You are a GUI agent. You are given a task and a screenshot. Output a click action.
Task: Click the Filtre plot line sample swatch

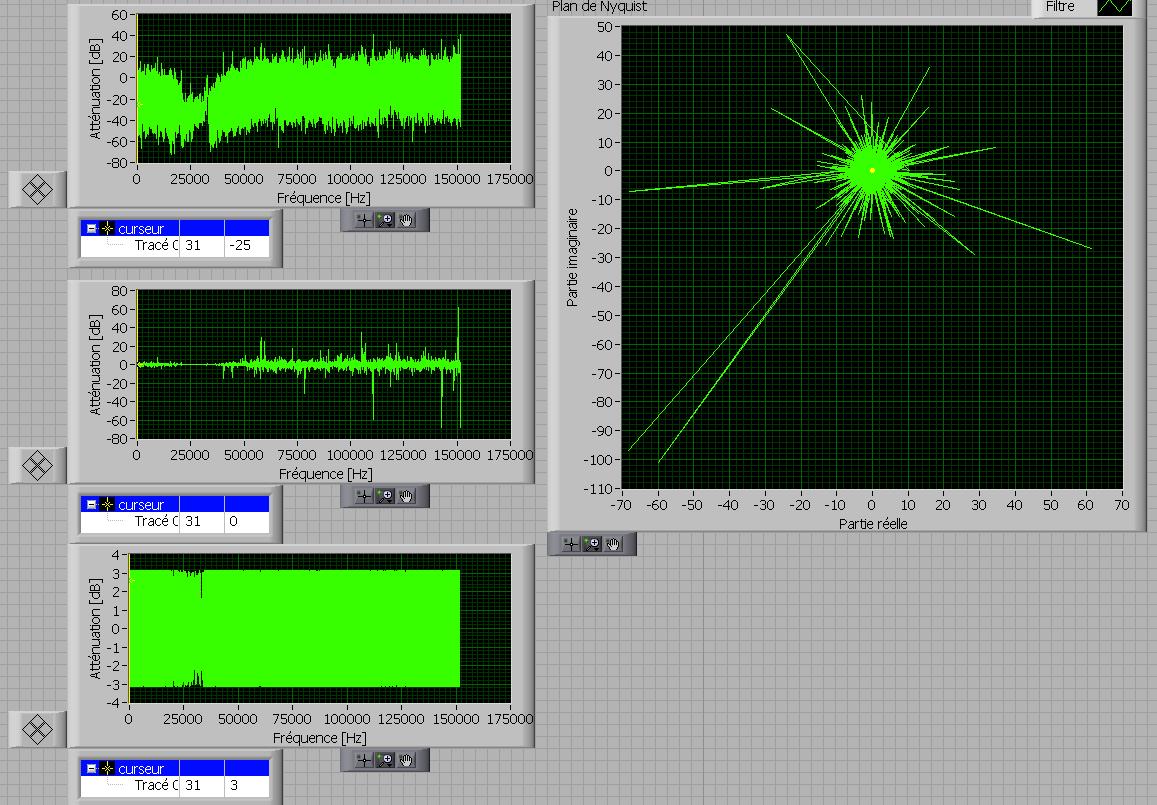pyautogui.click(x=1114, y=7)
